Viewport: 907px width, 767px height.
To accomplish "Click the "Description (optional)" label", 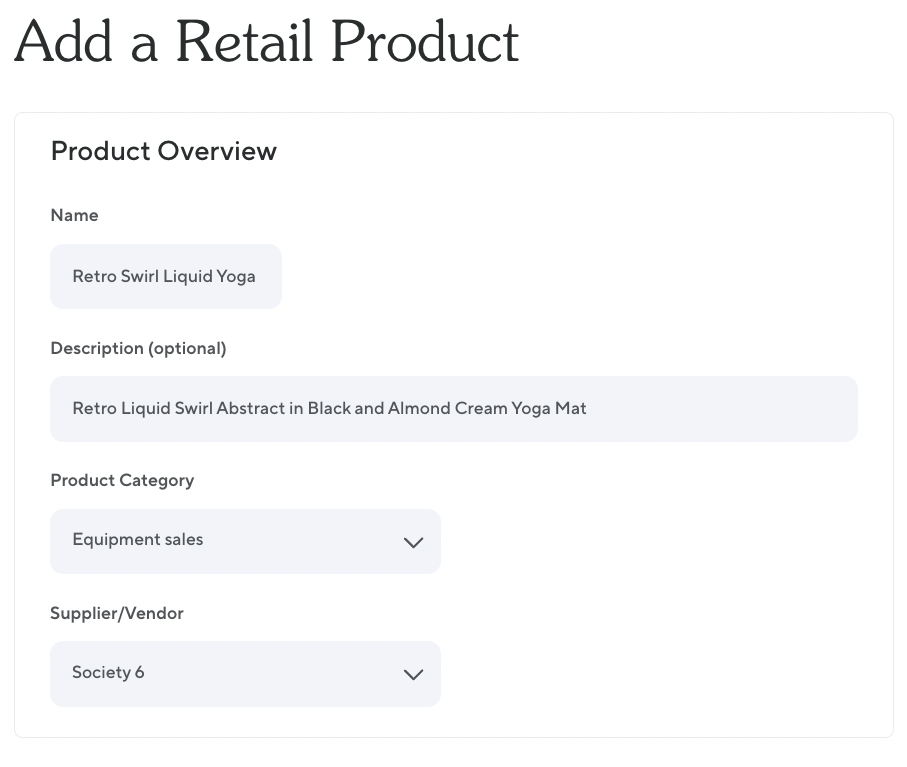I will pyautogui.click(x=138, y=348).
